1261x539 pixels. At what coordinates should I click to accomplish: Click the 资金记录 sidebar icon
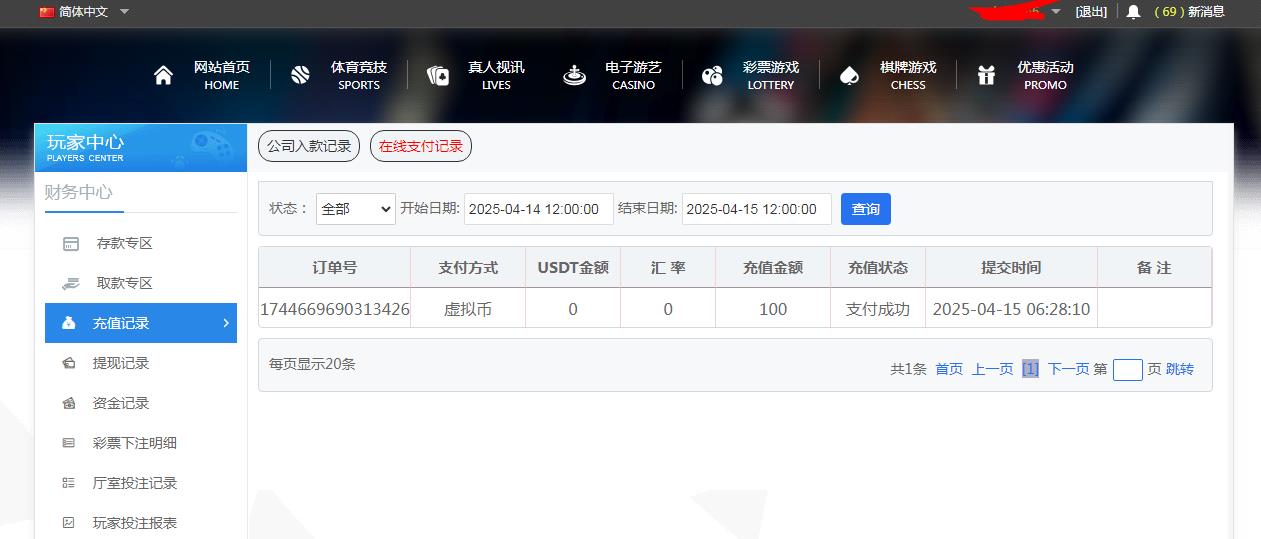coord(68,403)
